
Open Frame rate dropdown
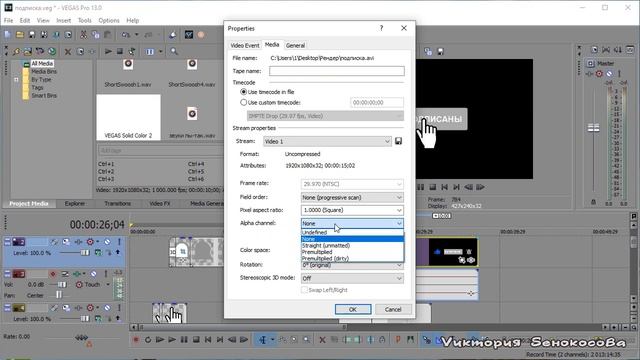(352, 184)
